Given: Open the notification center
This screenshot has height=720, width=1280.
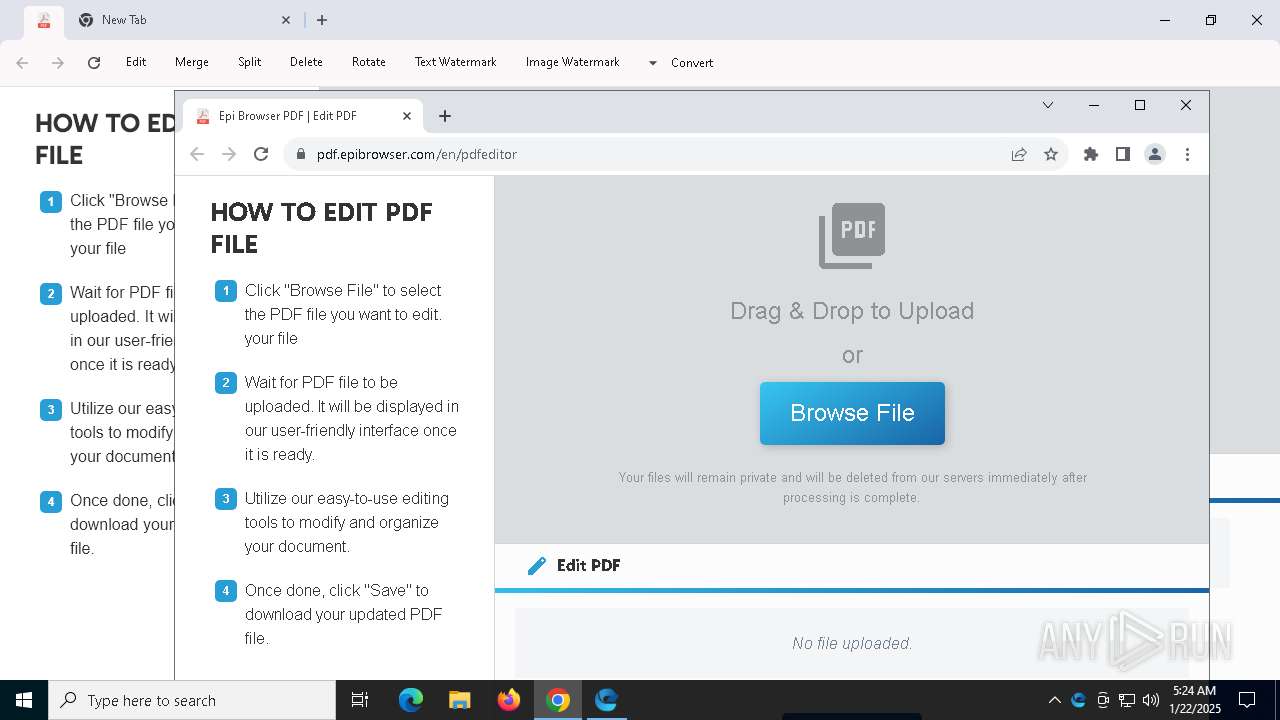Looking at the screenshot, I should click(x=1247, y=700).
